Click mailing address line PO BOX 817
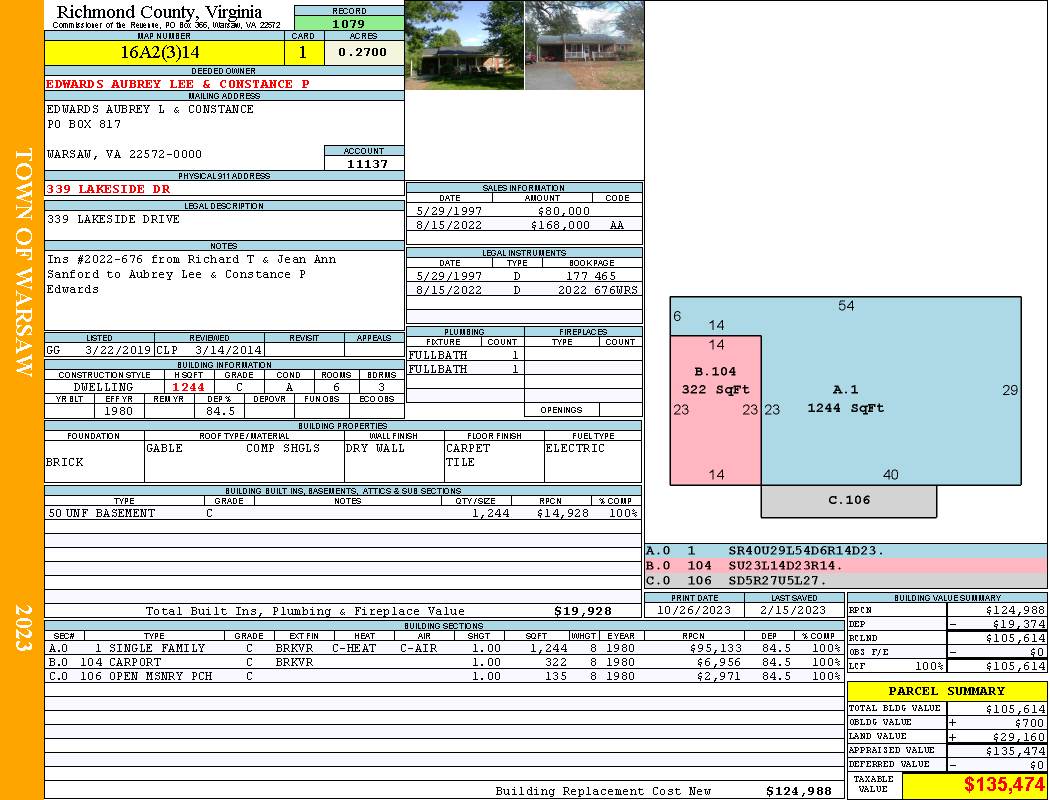1050x800 pixels. [x=84, y=125]
